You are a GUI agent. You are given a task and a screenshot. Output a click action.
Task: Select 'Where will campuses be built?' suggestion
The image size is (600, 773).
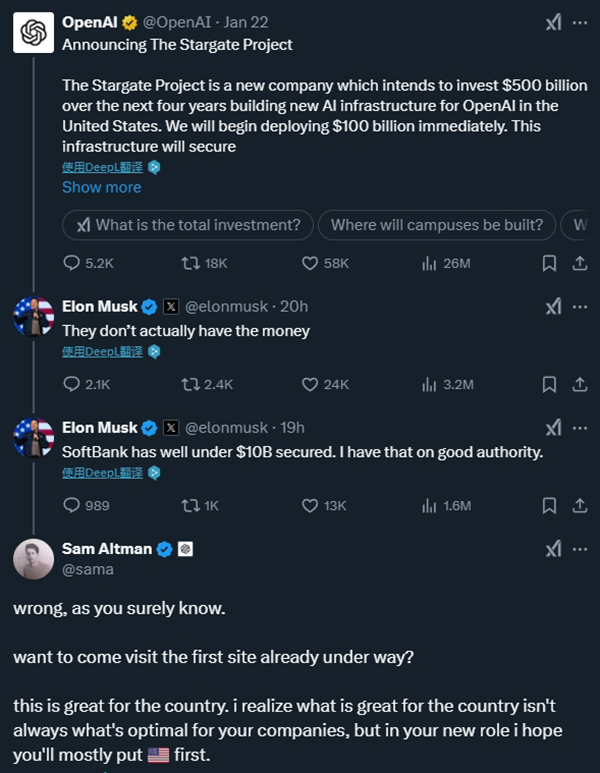pos(437,225)
